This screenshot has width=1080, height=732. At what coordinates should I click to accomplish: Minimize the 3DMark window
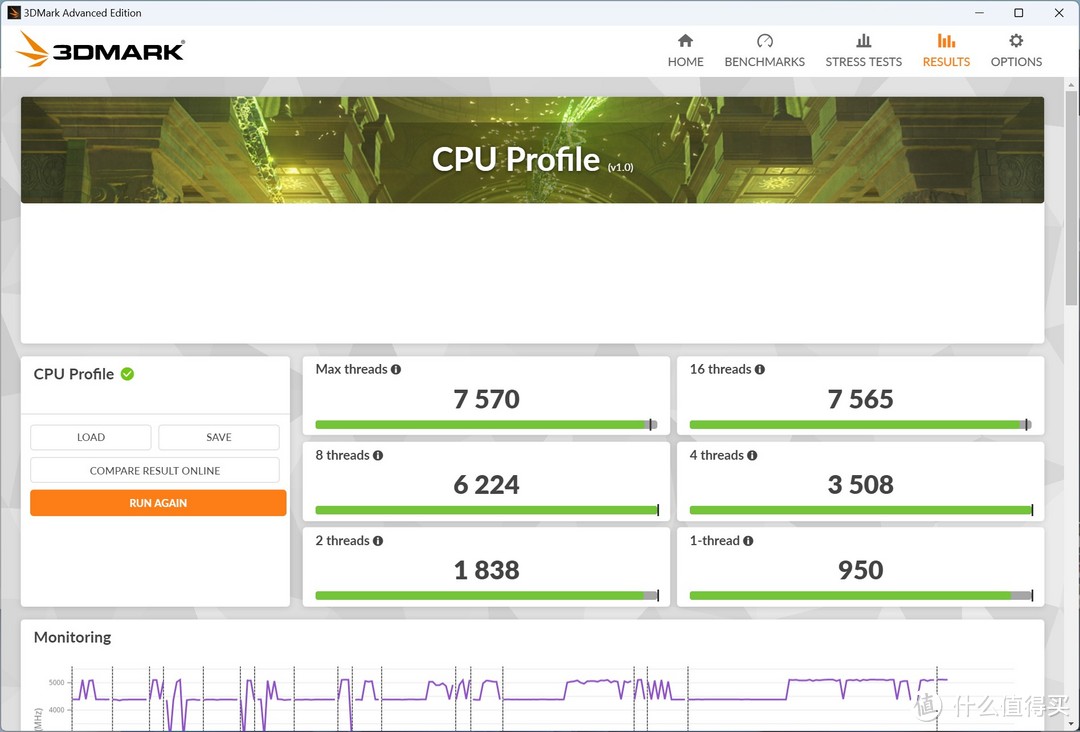coord(979,12)
